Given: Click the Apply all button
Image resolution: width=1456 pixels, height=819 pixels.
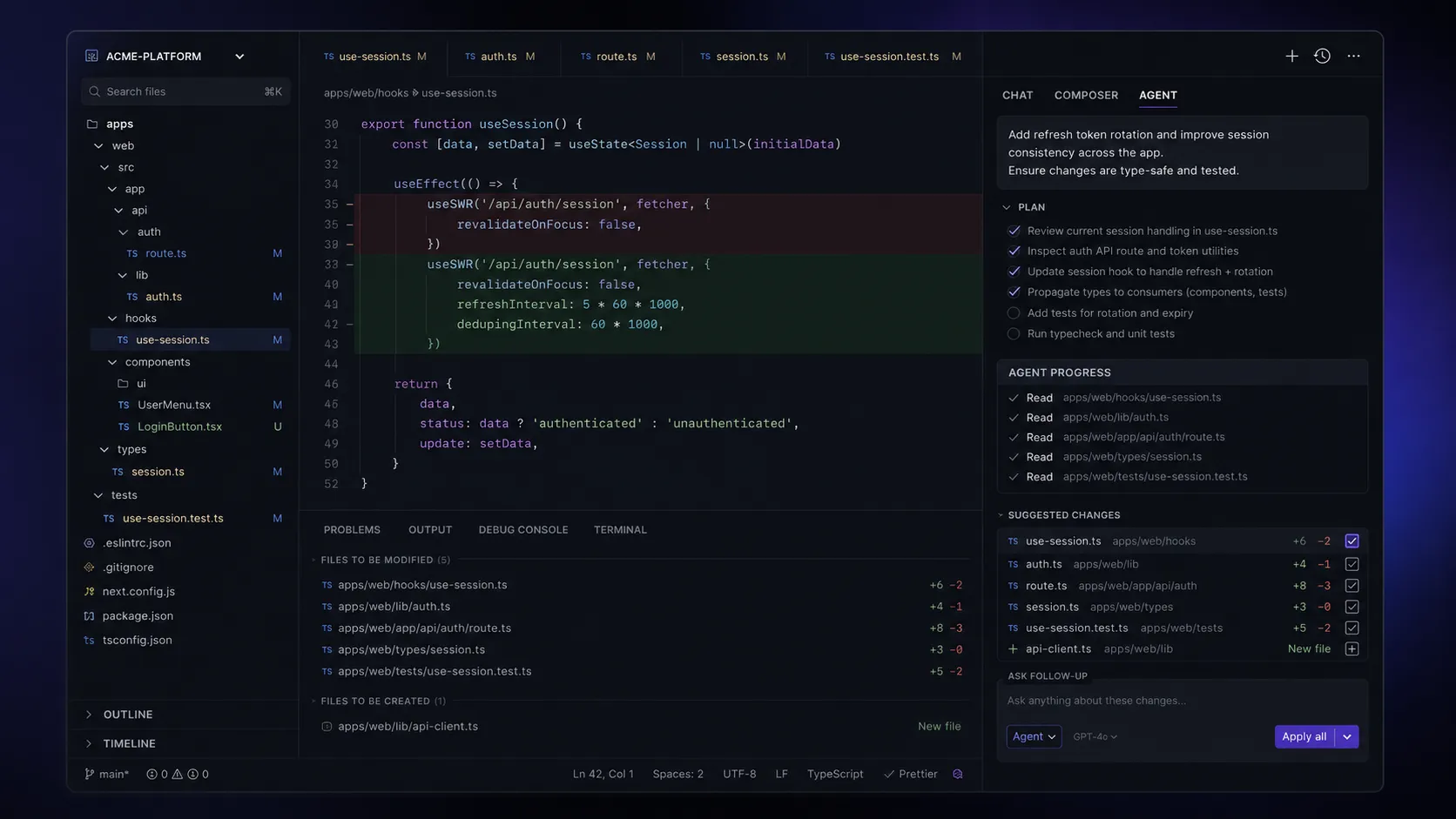Looking at the screenshot, I should tap(1304, 736).
